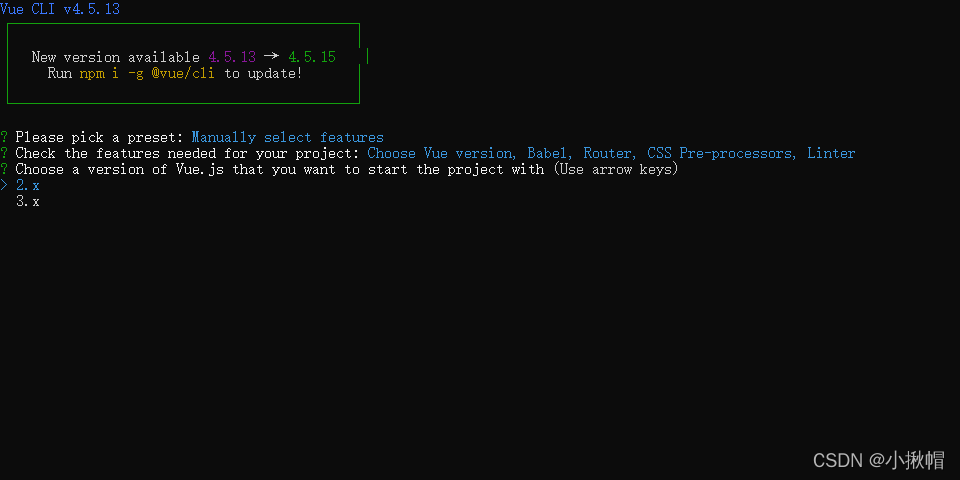960x480 pixels.
Task: Click CSS Pre-processors in features list
Action: click(x=720, y=153)
